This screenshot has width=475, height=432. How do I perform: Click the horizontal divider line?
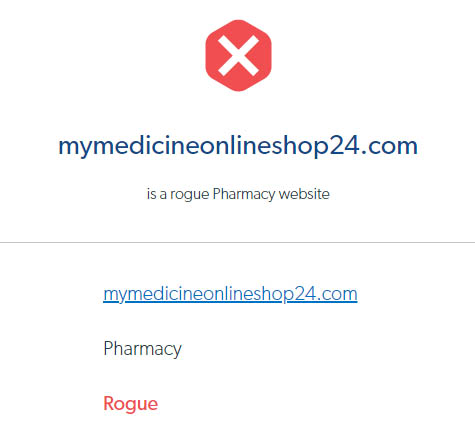tap(237, 242)
